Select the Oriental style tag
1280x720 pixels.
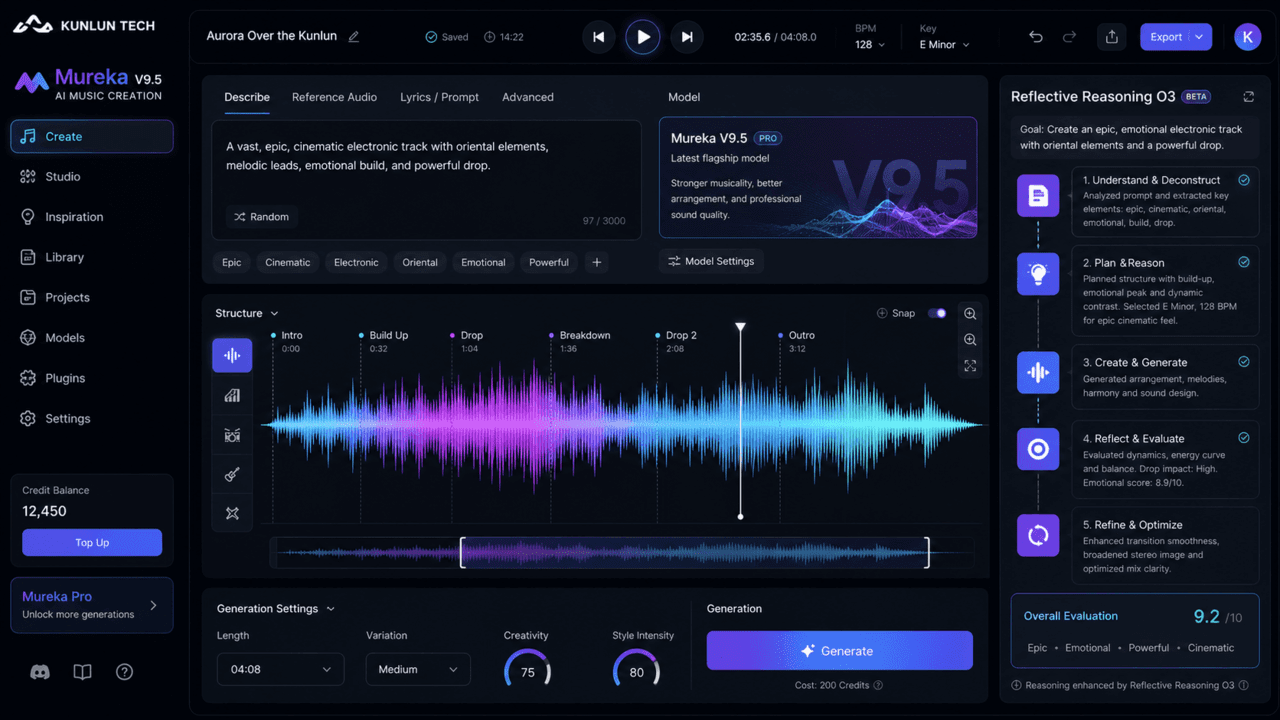[420, 262]
